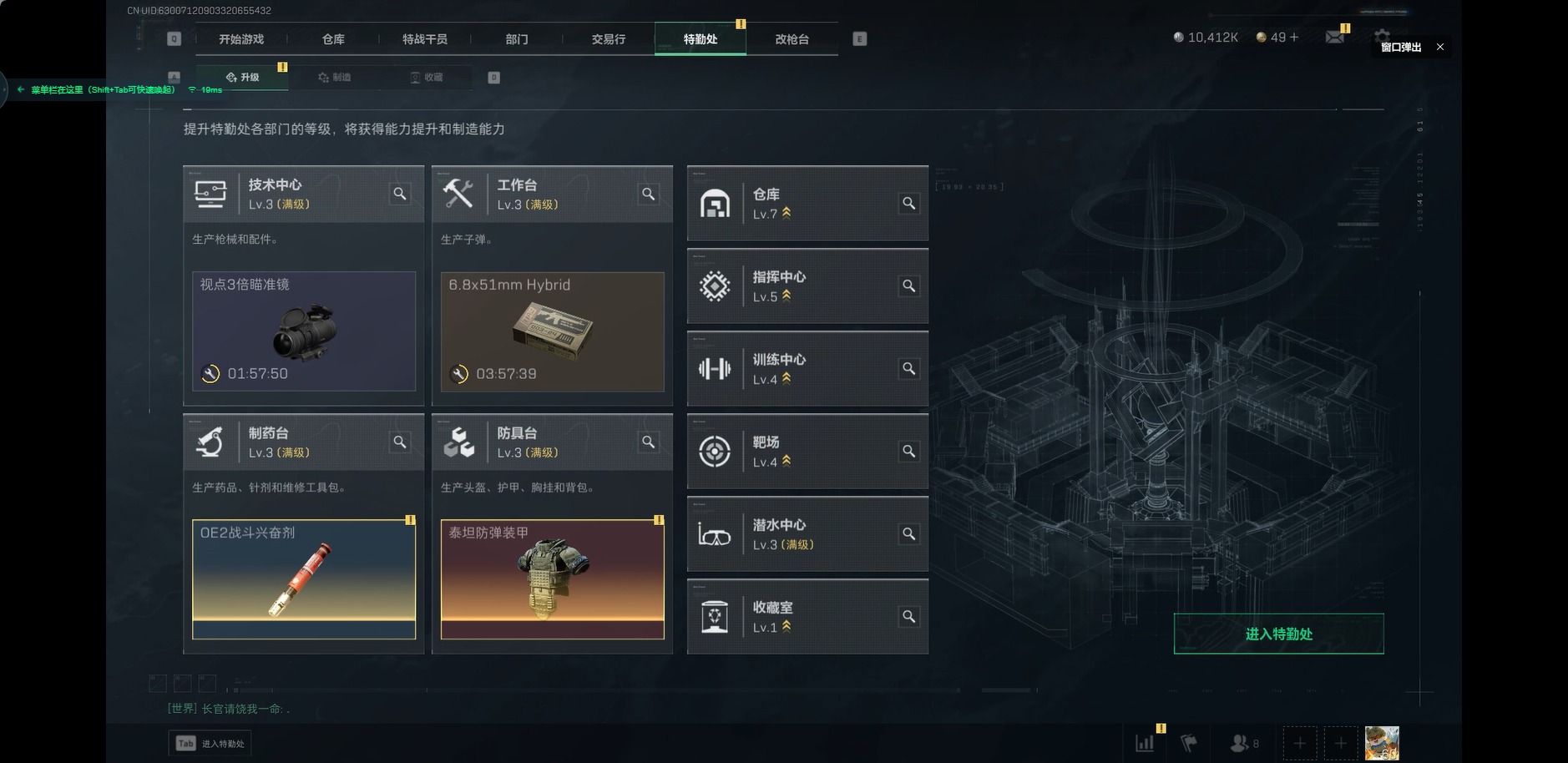Image resolution: width=1568 pixels, height=763 pixels.
Task: Click the 训练中心 dumbbell icon
Action: coord(715,369)
